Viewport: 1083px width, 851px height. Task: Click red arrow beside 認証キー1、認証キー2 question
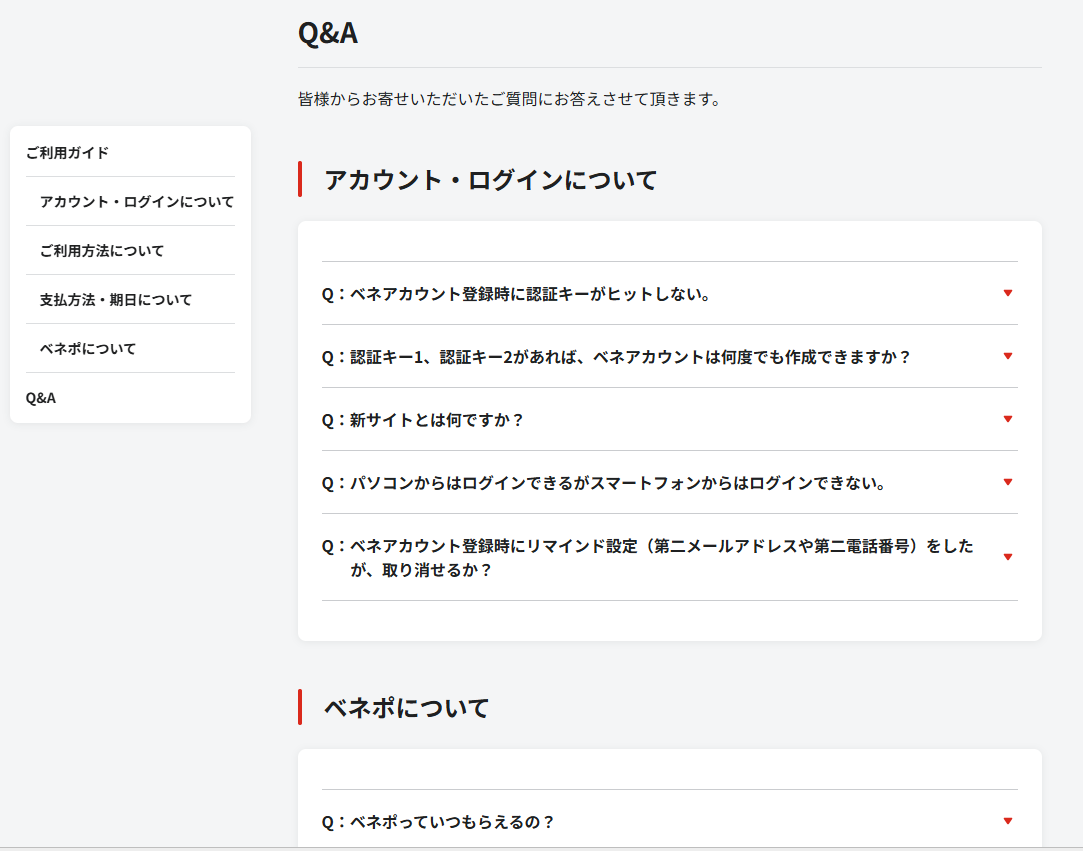1007,356
